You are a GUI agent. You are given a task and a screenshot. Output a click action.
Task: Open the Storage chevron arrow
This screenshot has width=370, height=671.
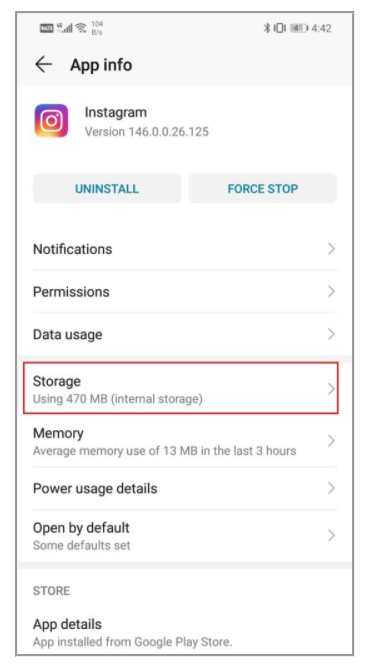(331, 389)
